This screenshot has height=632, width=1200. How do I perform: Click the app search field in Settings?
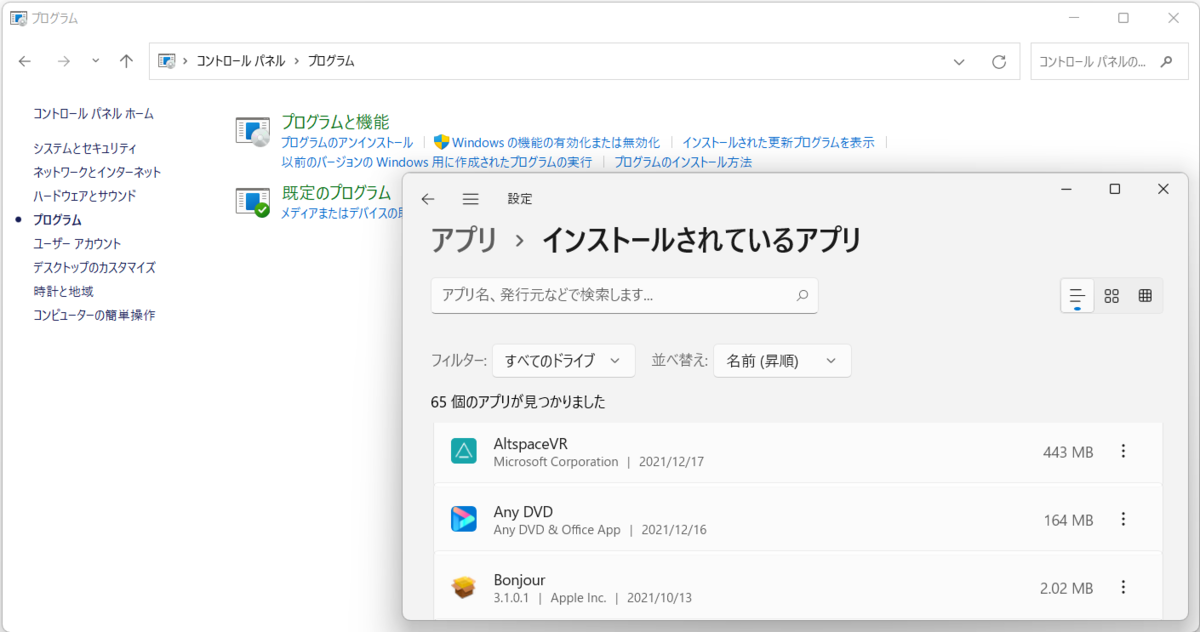click(624, 295)
